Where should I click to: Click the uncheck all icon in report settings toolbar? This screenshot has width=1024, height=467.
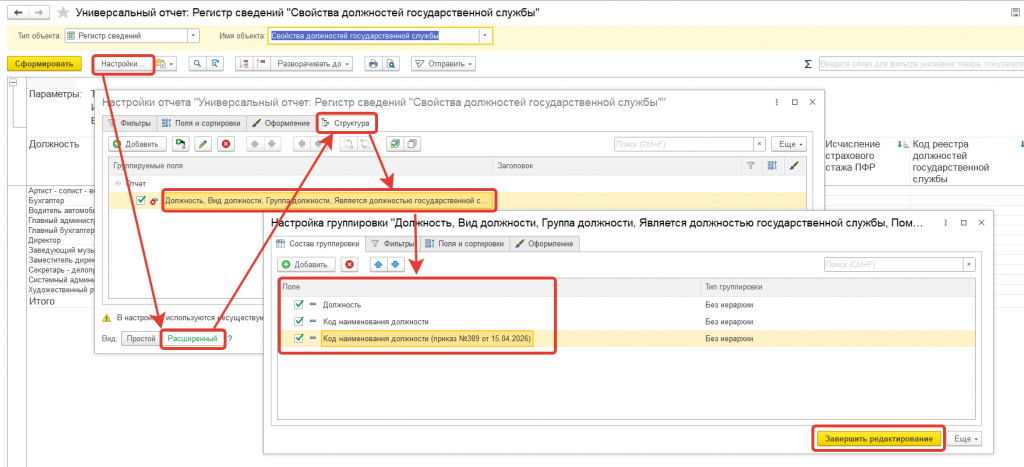pyautogui.click(x=412, y=144)
